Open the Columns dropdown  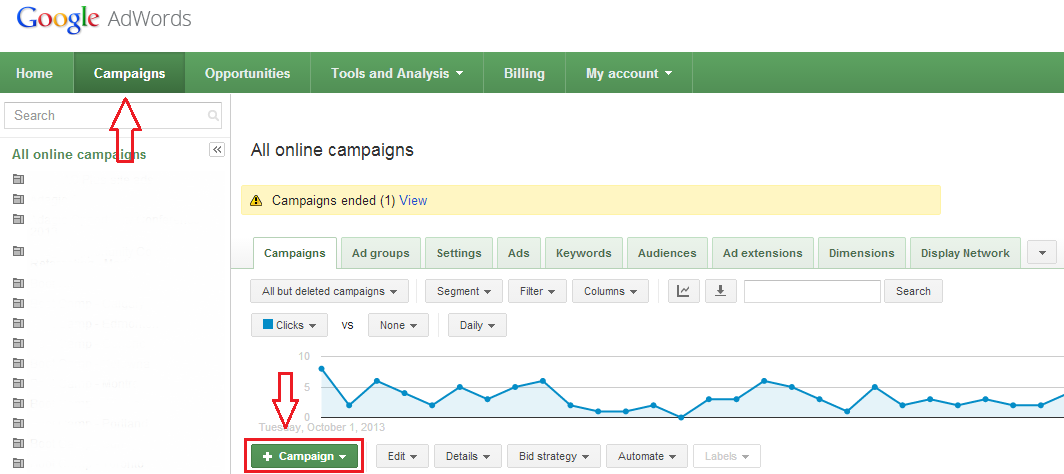[611, 291]
